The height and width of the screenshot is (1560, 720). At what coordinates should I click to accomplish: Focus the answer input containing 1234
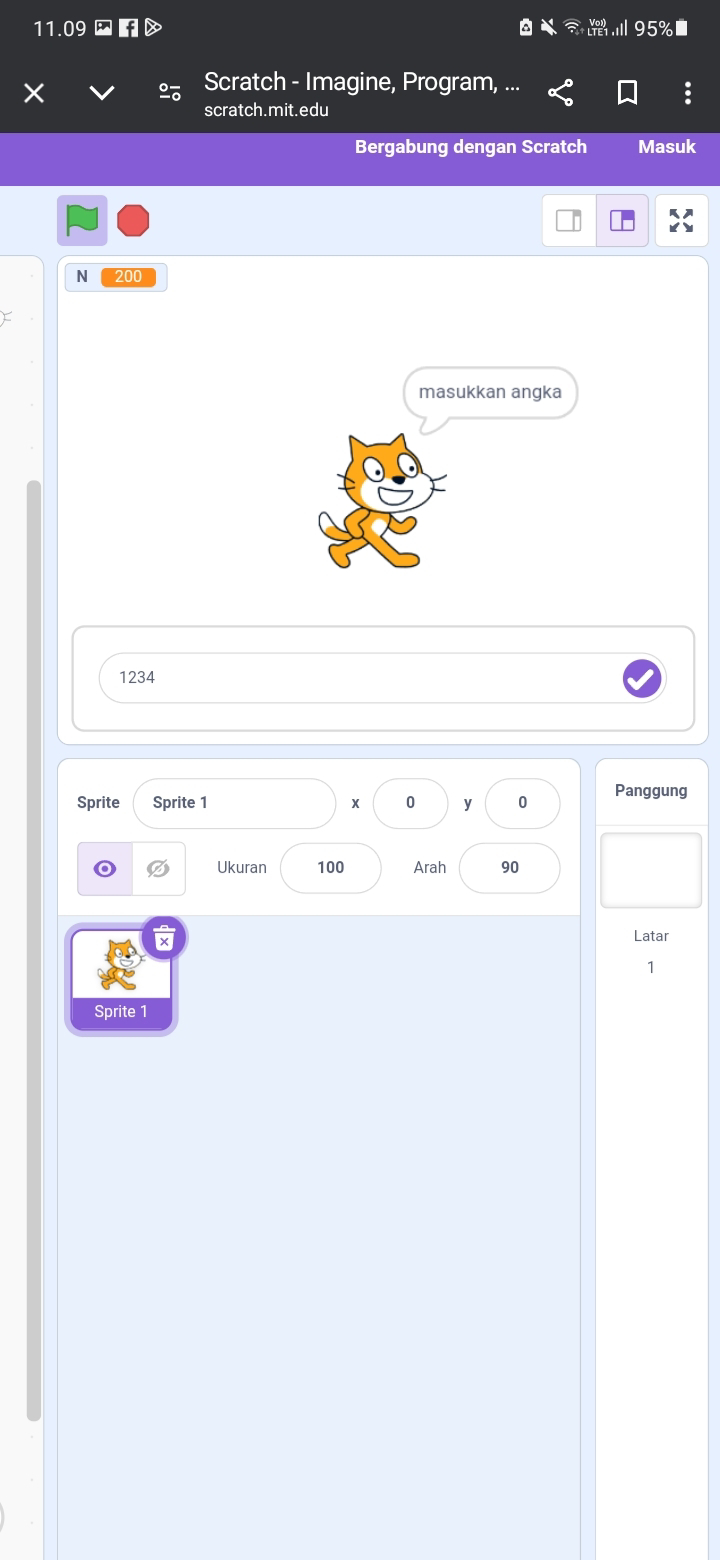coord(360,678)
